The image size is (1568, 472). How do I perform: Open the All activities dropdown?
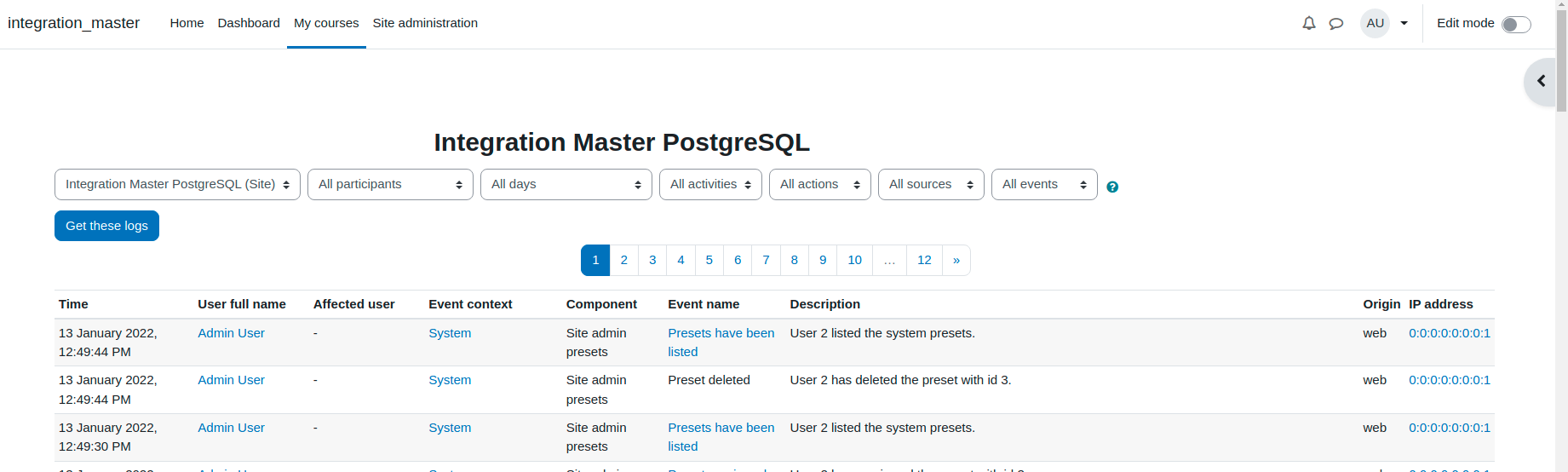point(710,184)
